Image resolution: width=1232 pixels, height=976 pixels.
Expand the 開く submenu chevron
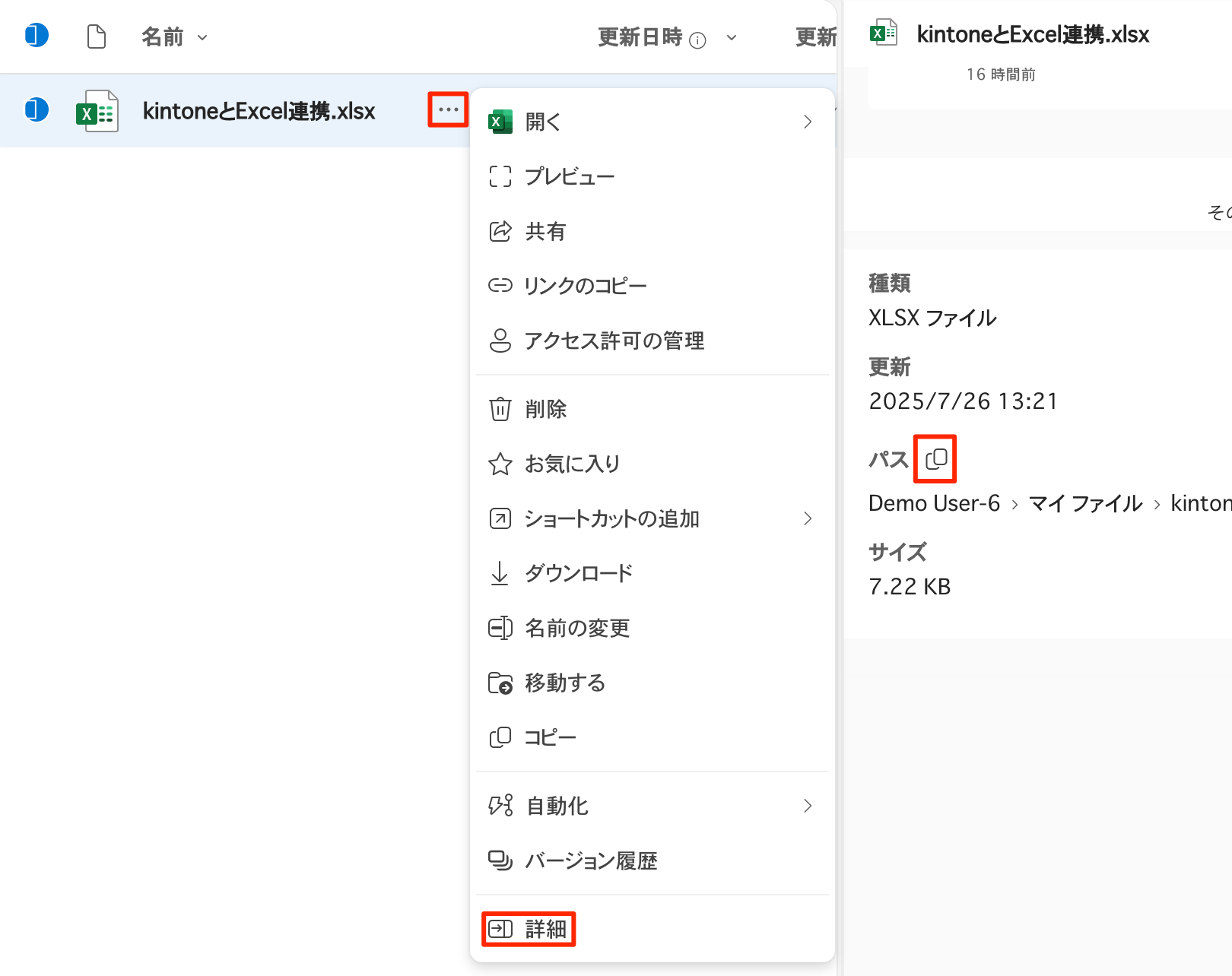(808, 121)
